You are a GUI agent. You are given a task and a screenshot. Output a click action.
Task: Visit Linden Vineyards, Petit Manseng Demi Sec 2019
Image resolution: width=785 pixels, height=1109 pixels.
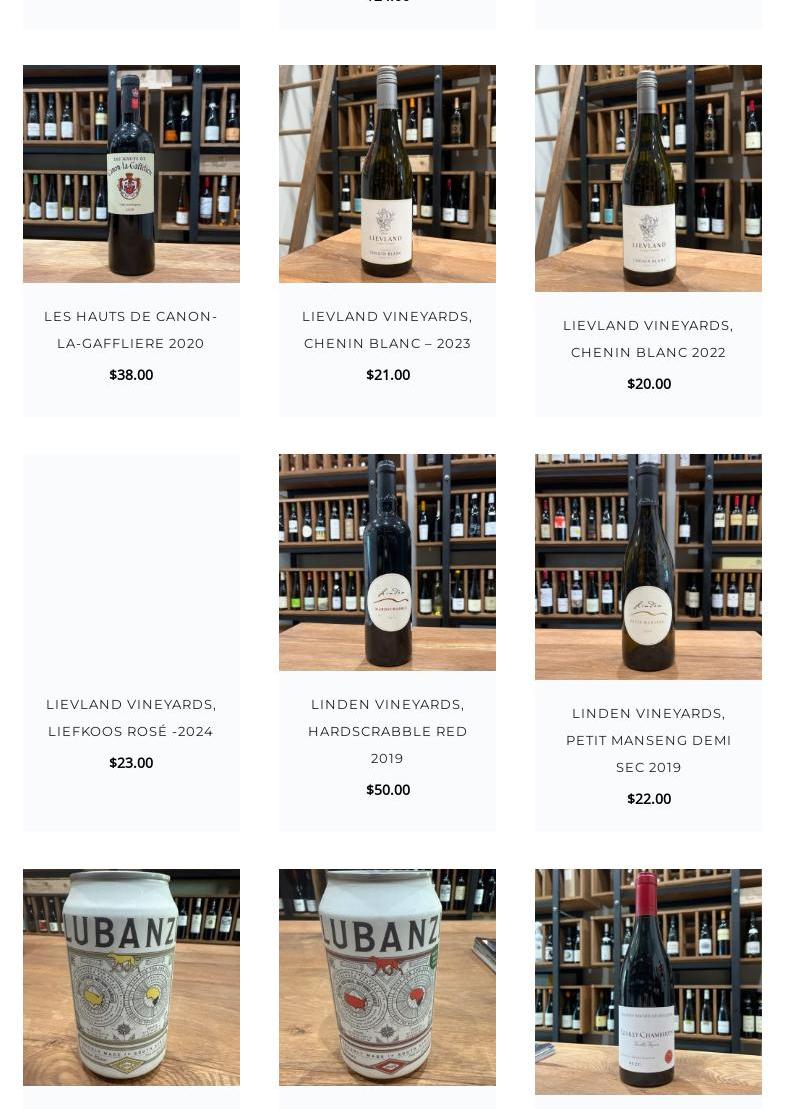(648, 741)
